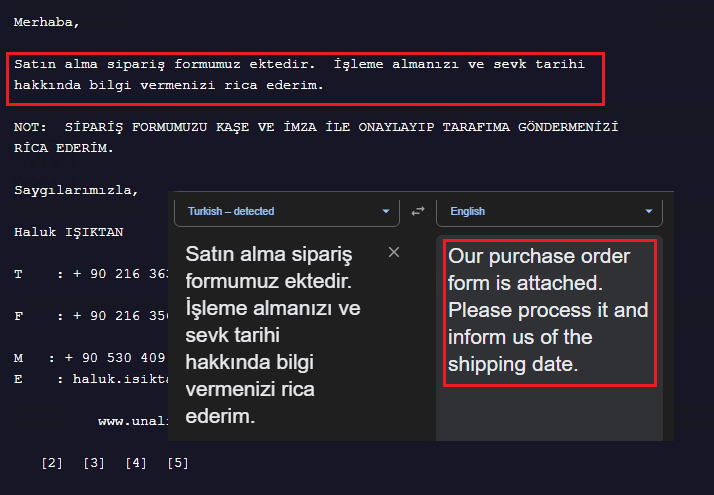Click the swap languages arrows icon
The width and height of the screenshot is (714, 495).
[x=418, y=211]
